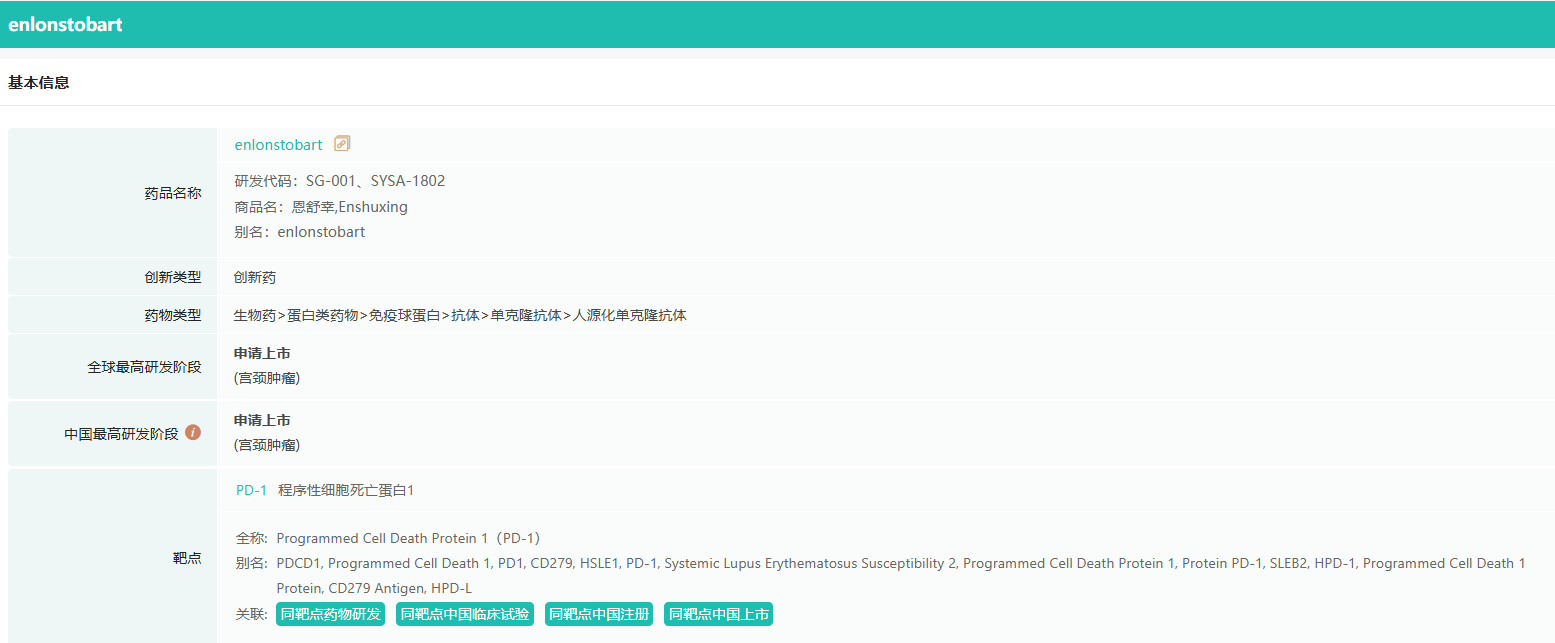
Task: Click the 创新类型 row label
Action: coord(173,277)
